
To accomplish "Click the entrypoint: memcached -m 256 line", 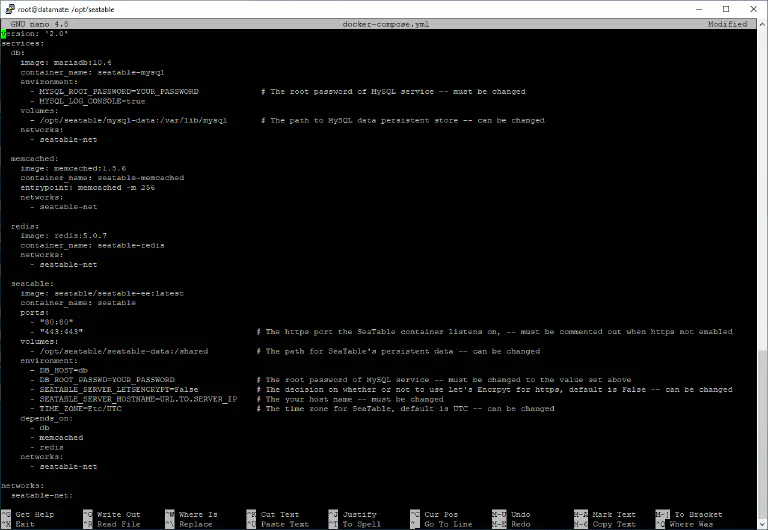I will pyautogui.click(x=87, y=187).
